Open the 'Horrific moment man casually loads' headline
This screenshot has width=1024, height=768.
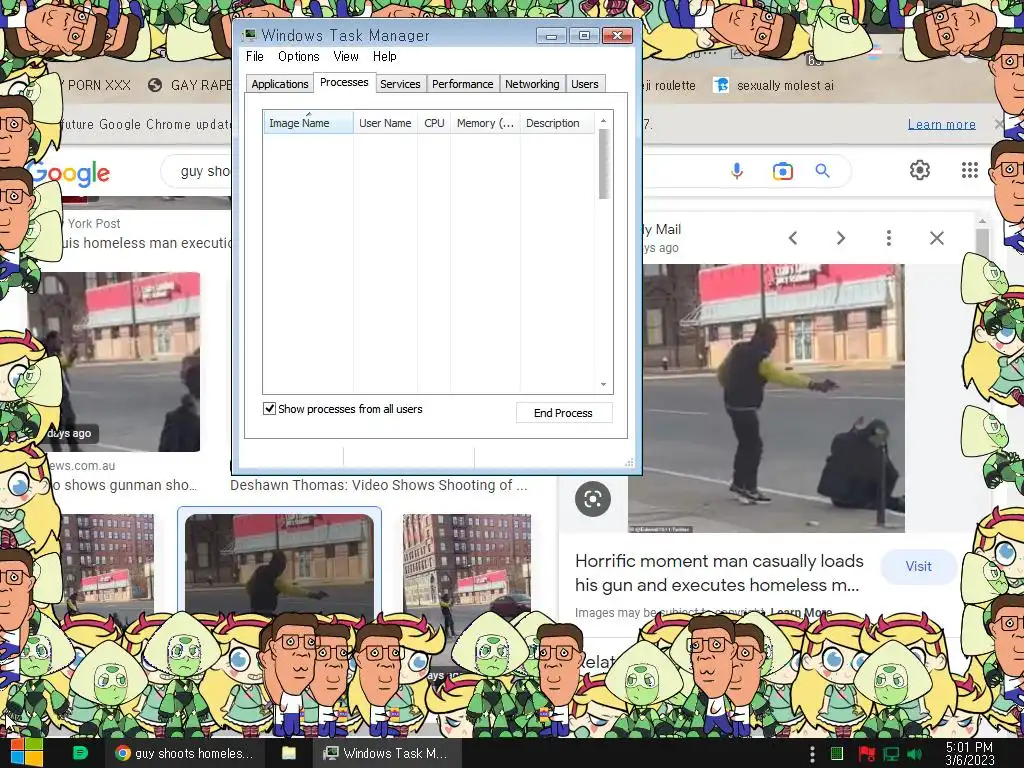pos(719,573)
